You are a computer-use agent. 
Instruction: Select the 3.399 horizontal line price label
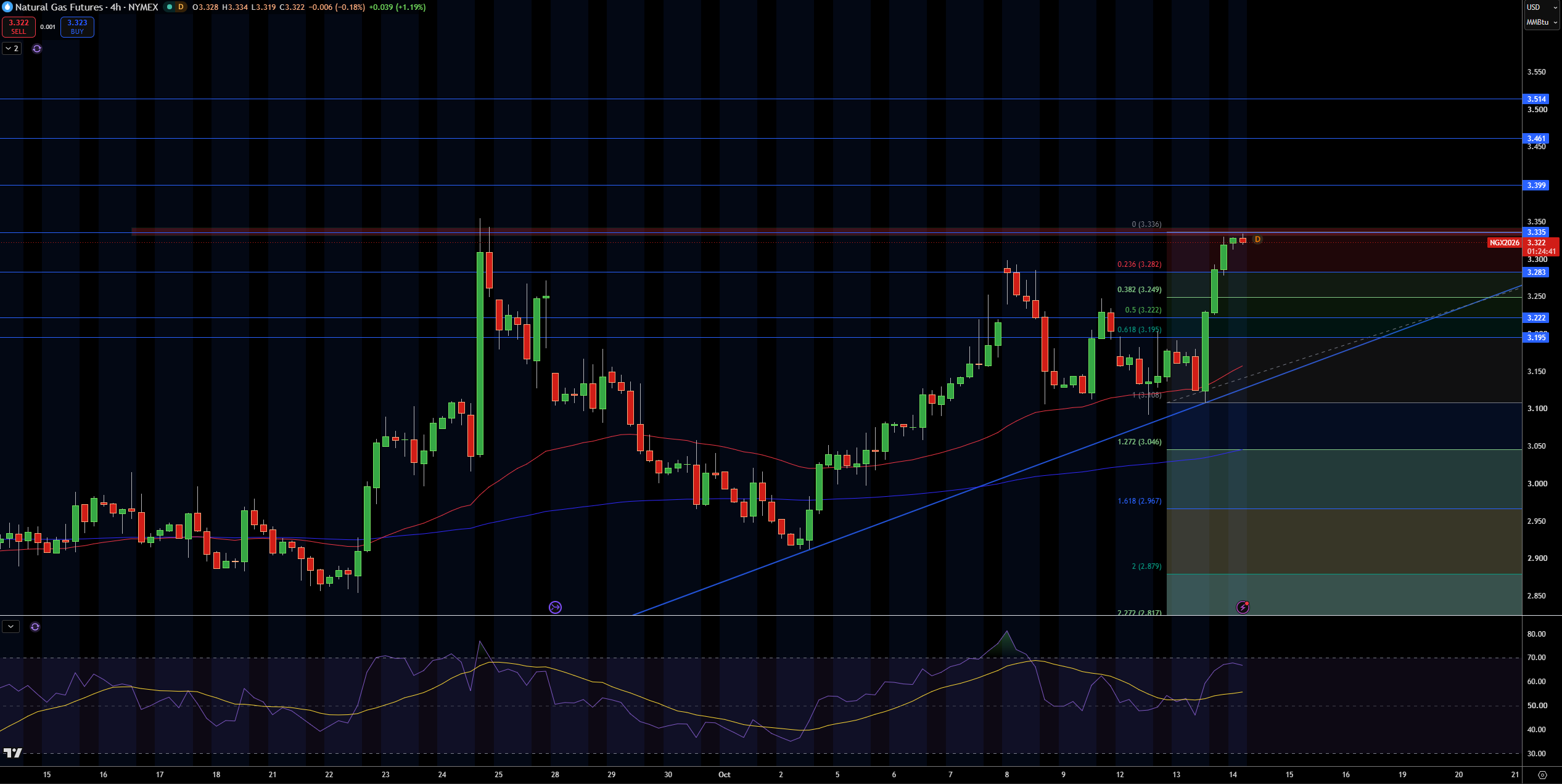tap(1536, 185)
